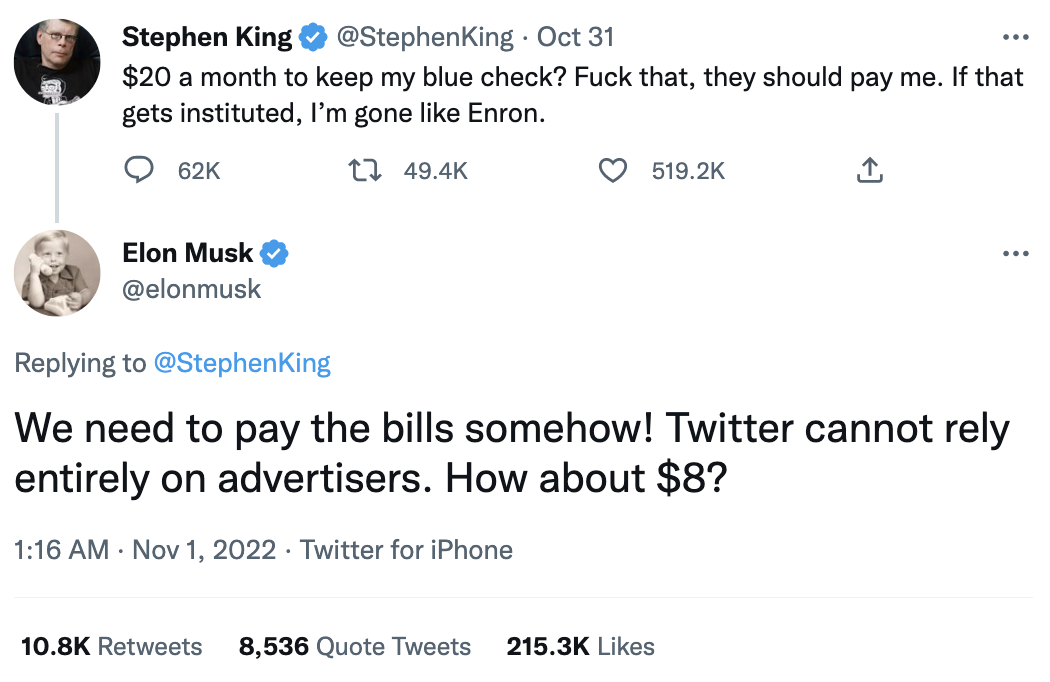Click the @StephenKing handle in the first tweet
This screenshot has width=1050, height=682.
(424, 38)
